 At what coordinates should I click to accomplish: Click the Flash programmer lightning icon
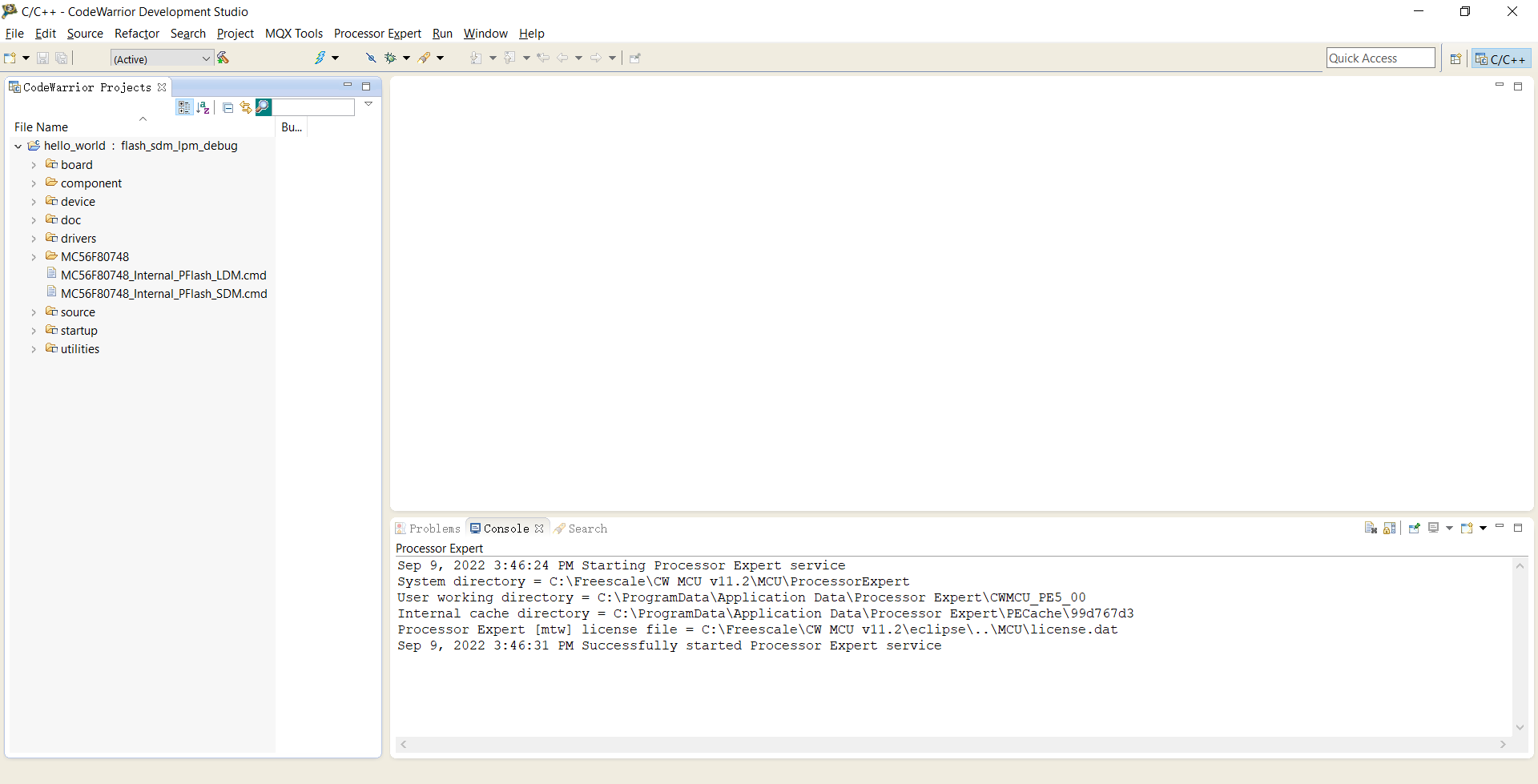point(320,58)
